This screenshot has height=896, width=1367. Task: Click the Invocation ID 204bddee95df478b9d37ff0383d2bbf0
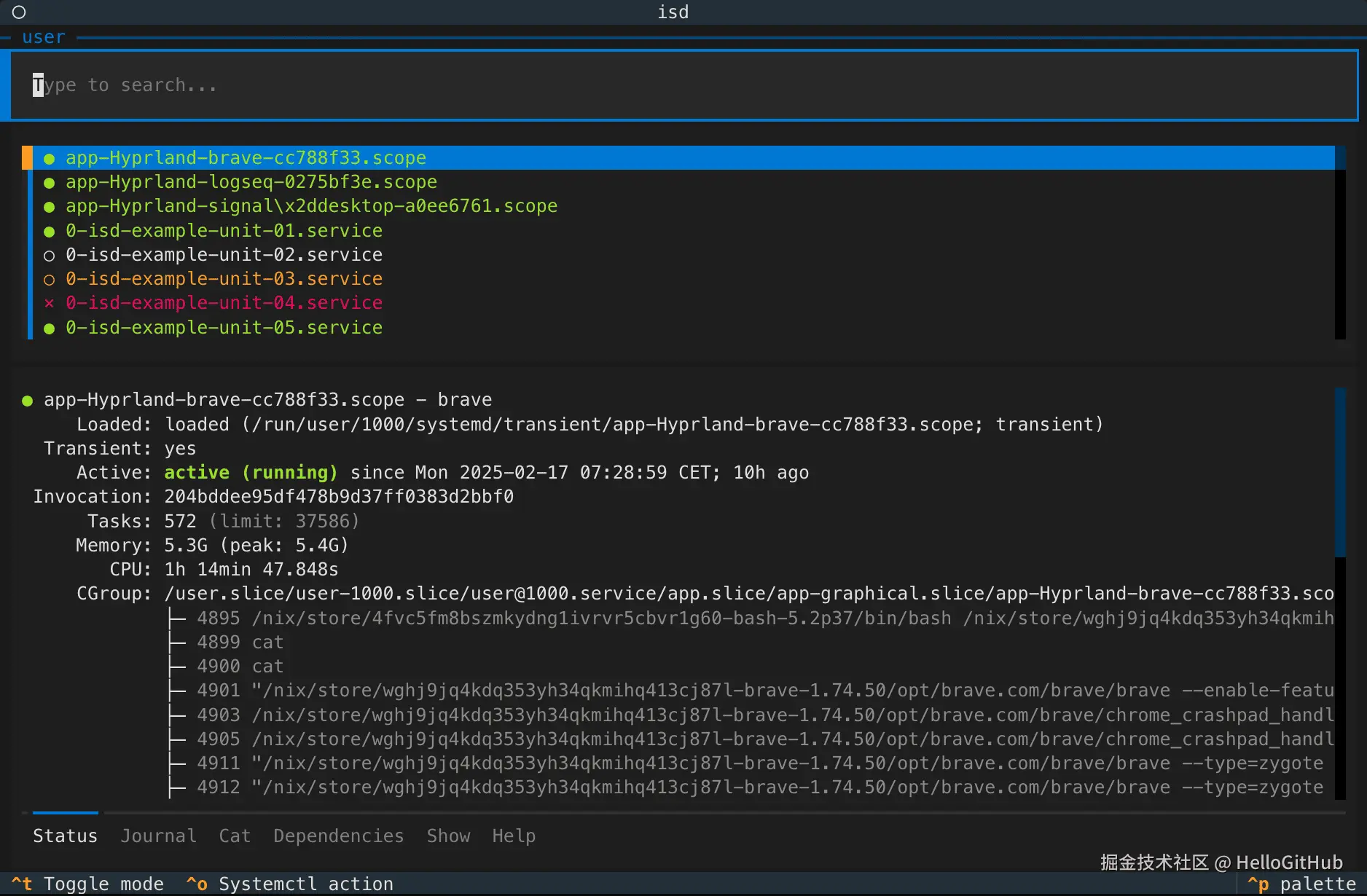(x=339, y=496)
